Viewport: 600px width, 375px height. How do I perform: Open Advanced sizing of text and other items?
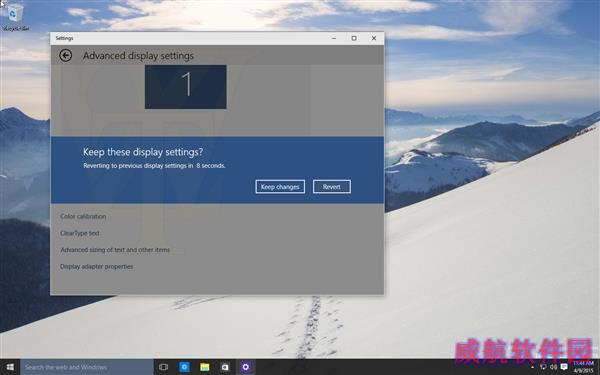tap(115, 250)
